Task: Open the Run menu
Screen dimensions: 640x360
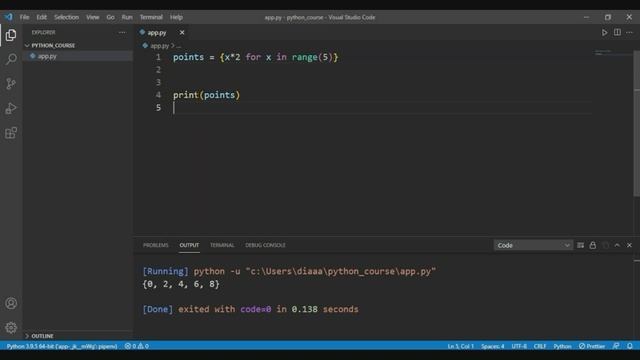Action: coord(127,17)
